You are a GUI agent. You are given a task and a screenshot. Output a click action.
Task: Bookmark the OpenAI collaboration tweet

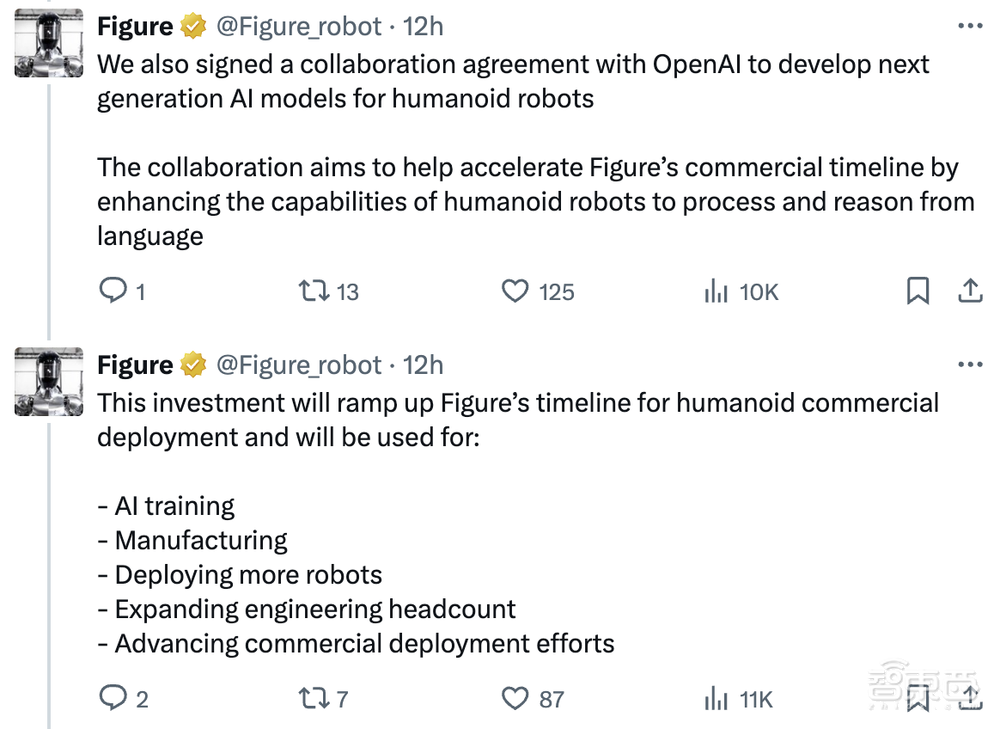click(919, 291)
